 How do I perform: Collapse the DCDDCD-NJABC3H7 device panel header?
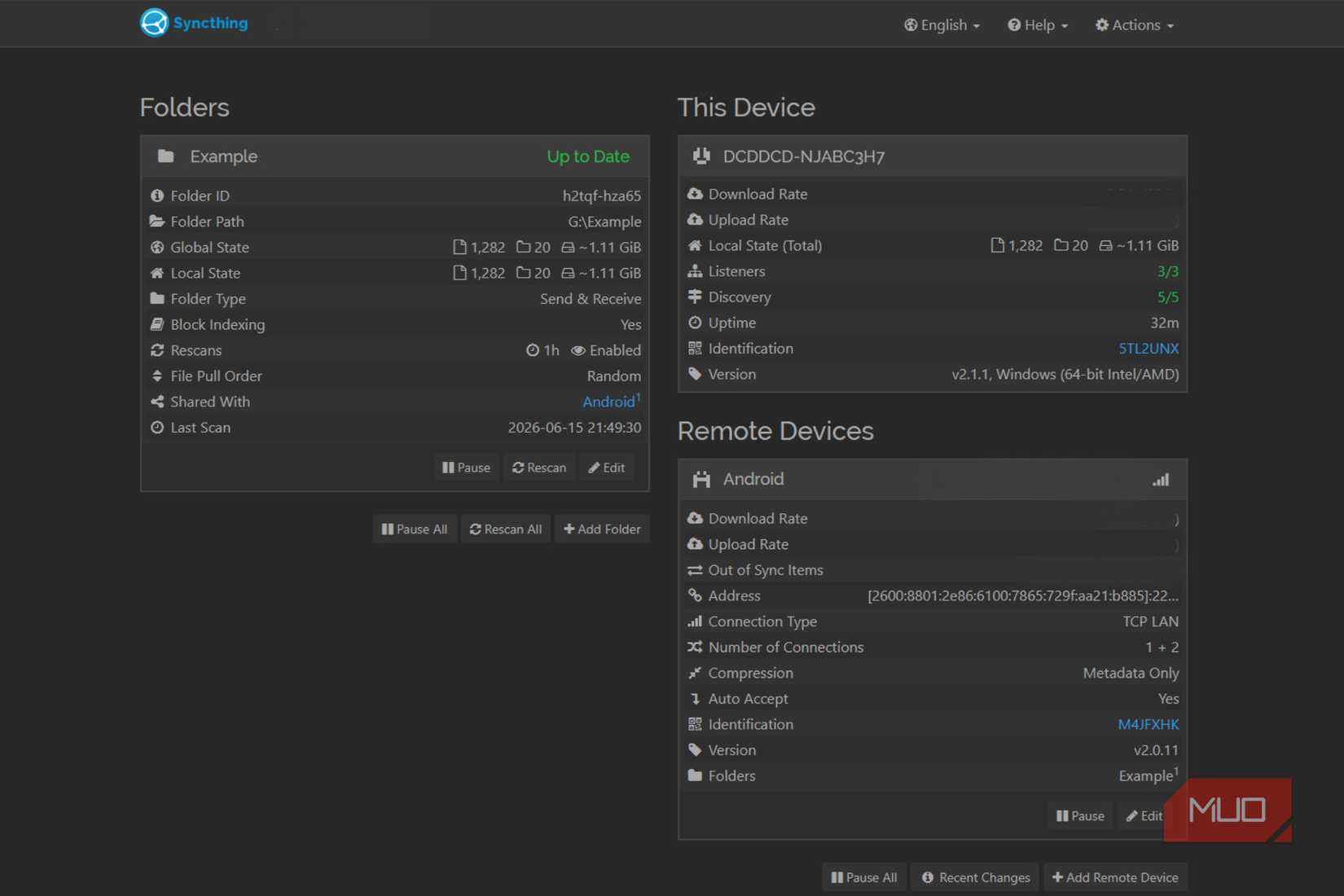point(933,156)
